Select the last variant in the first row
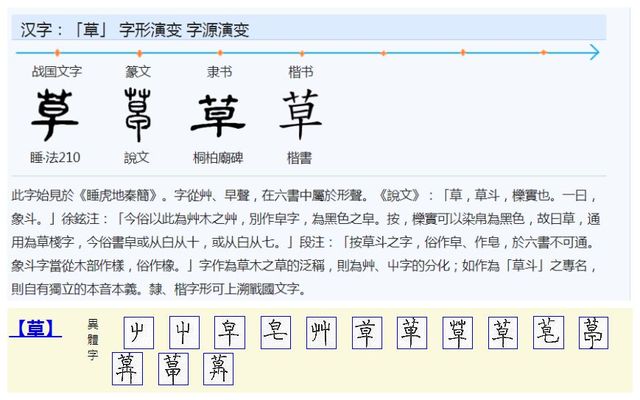 click(593, 332)
